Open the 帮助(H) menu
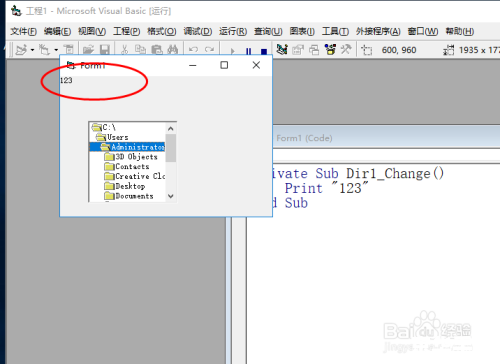500x364 pixels. [460, 31]
